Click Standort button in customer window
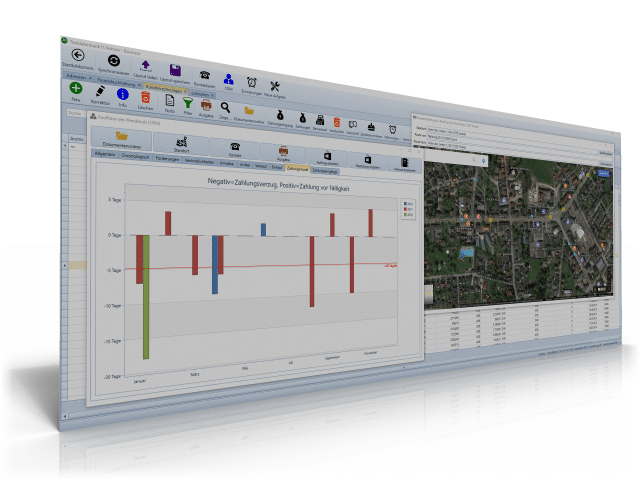Screen dimensions: 640x480 (181, 144)
